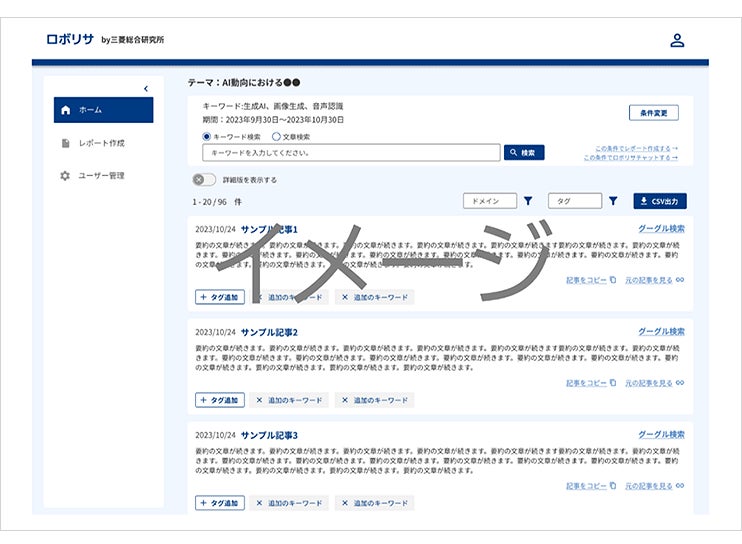Image resolution: width=742 pixels, height=544 pixels.
Task: Focus the keyword search input field
Action: coord(351,153)
